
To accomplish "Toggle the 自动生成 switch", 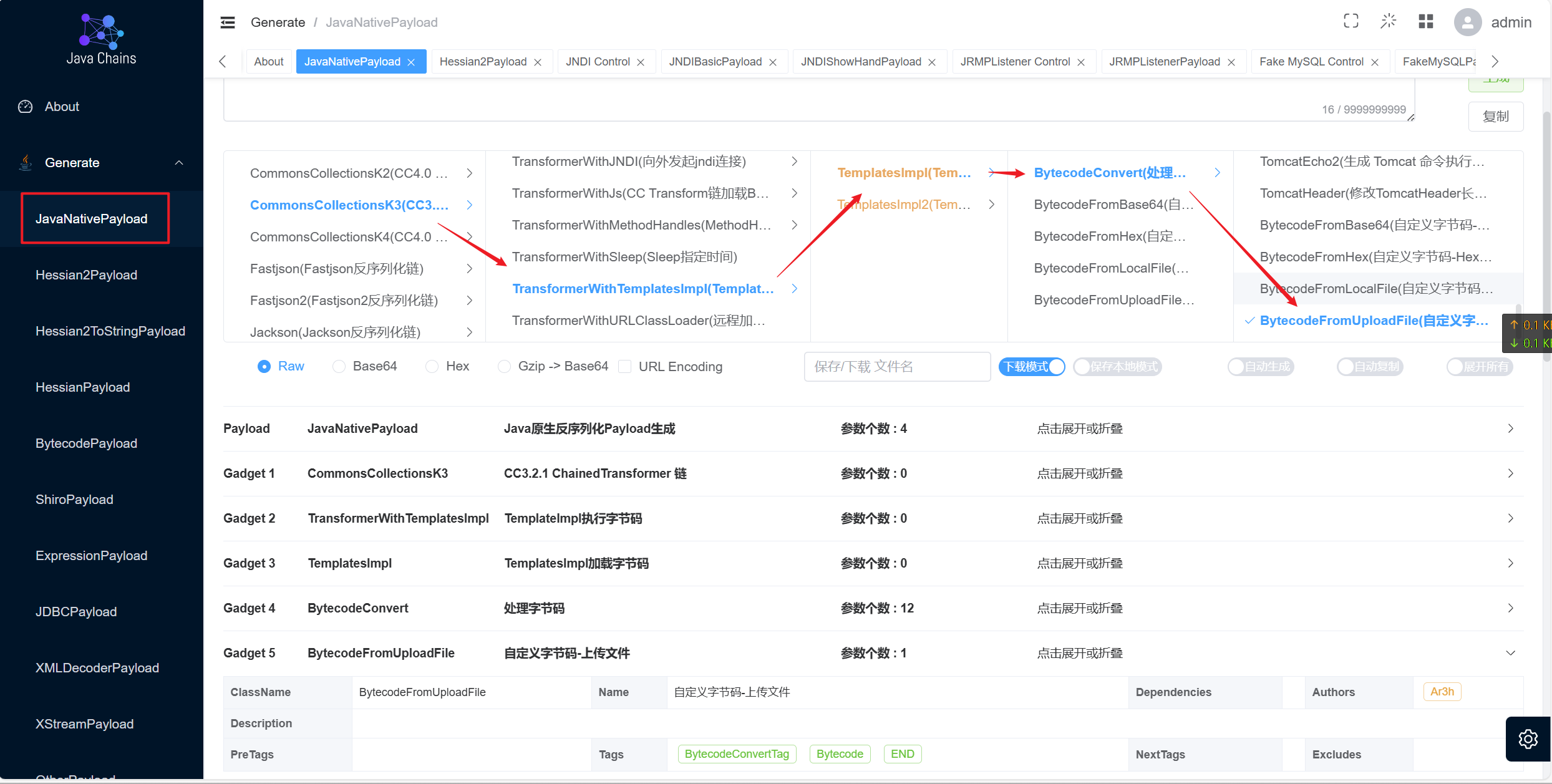I will 1261,367.
